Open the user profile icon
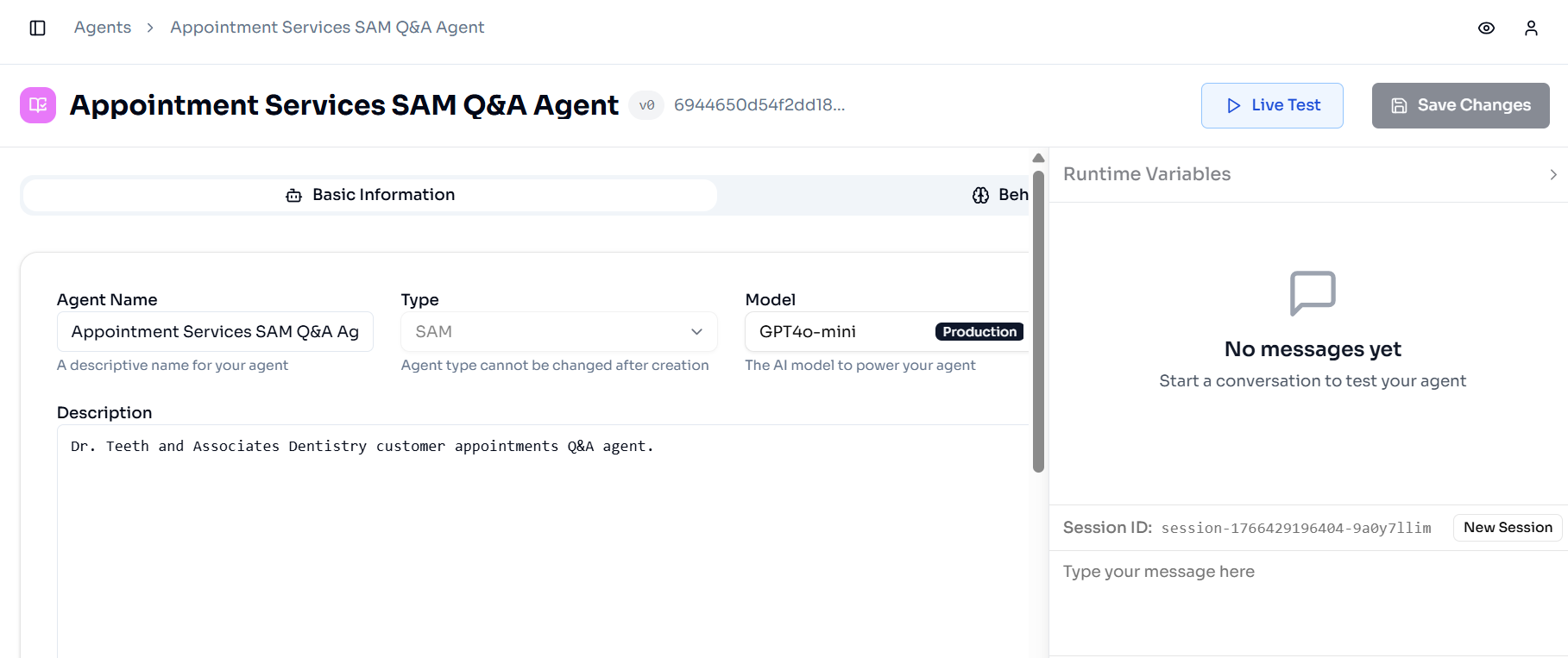 (1531, 28)
